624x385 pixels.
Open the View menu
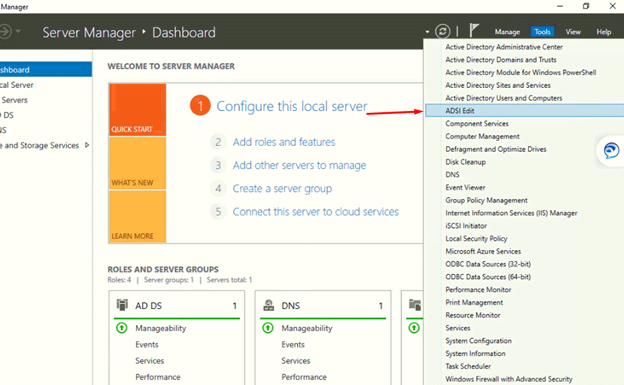[573, 32]
